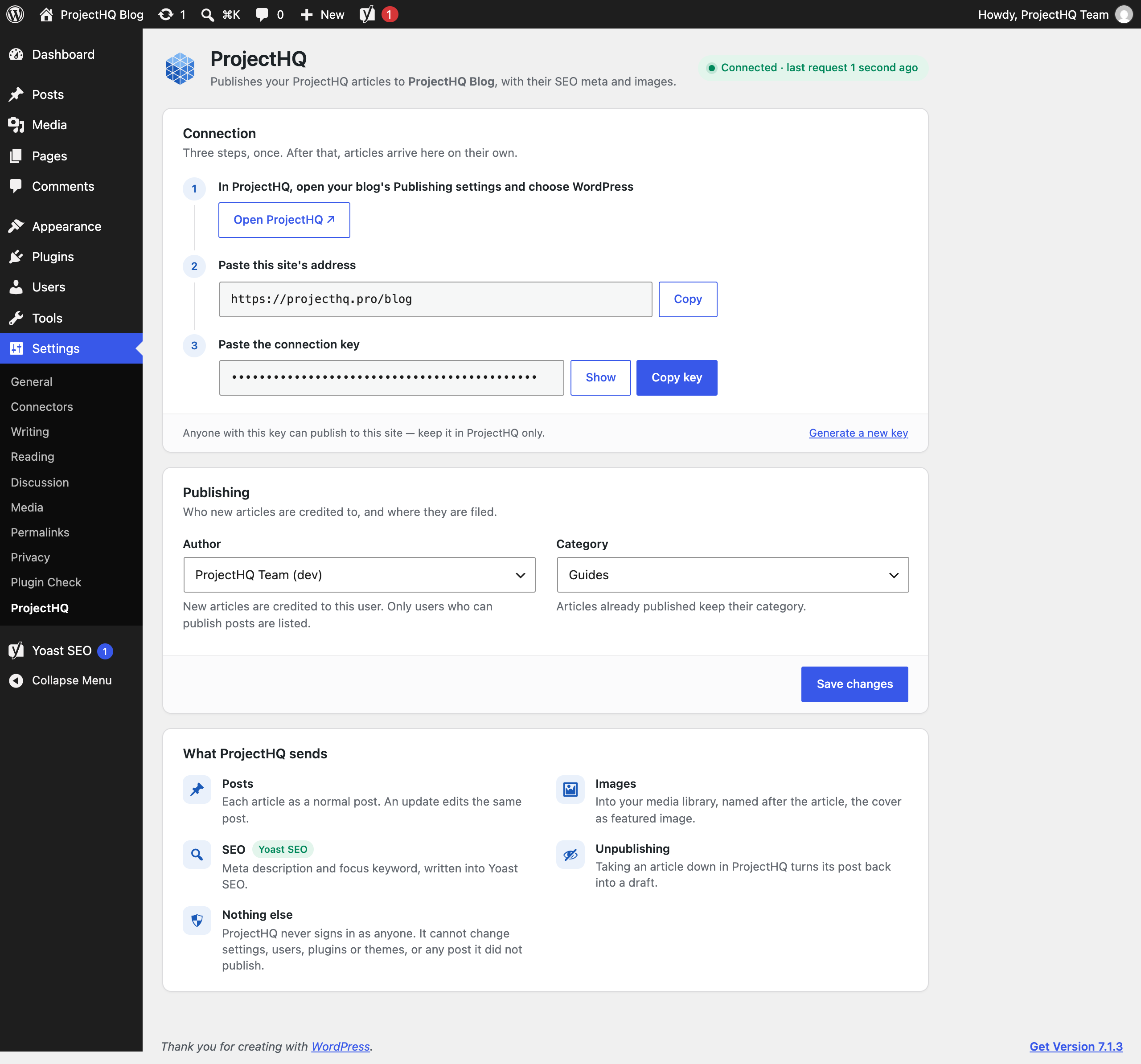The width and height of the screenshot is (1141, 1064).
Task: Click the Yoast icon in admin bar
Action: tap(367, 14)
